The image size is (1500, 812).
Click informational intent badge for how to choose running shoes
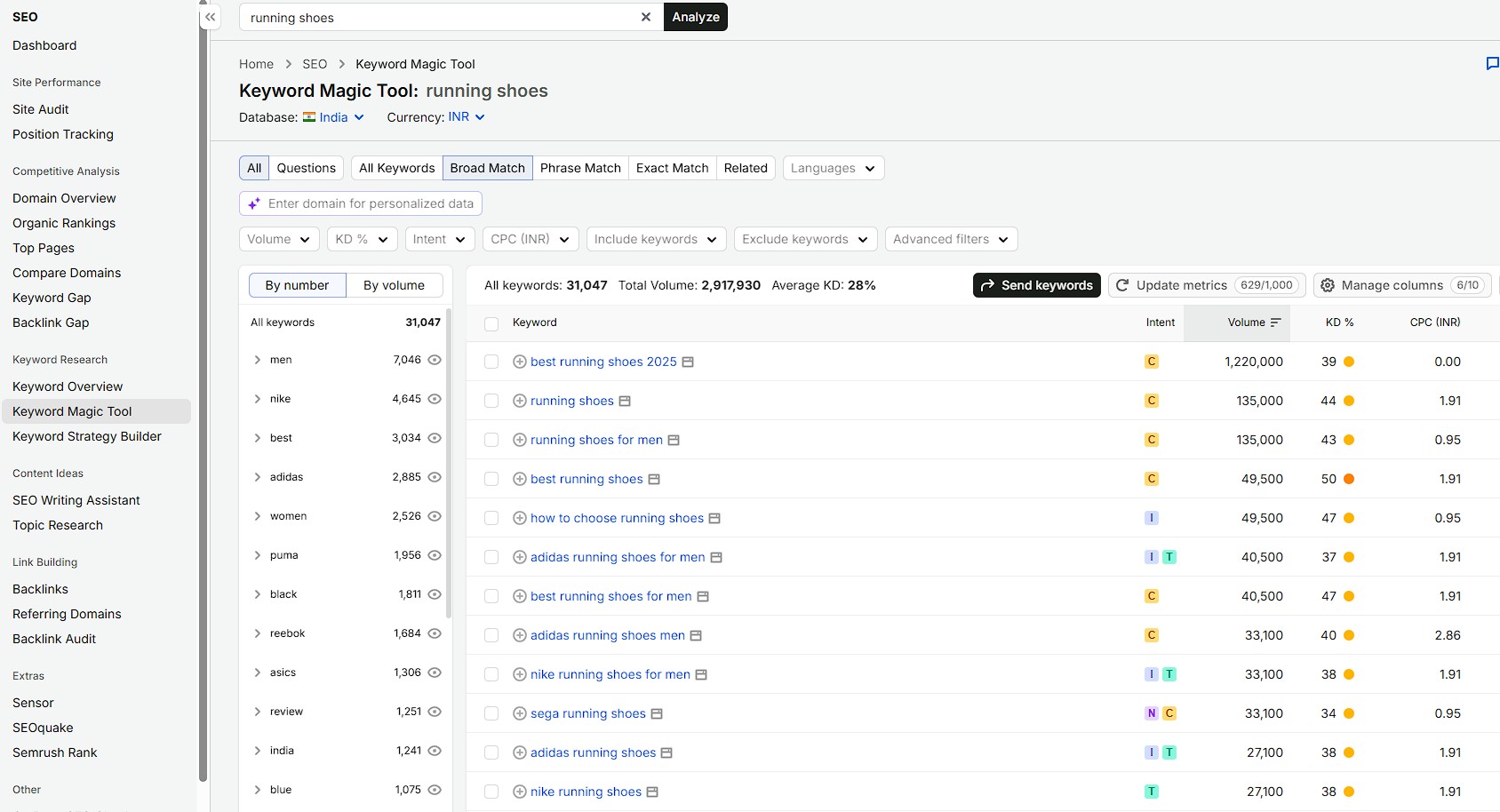coord(1152,518)
